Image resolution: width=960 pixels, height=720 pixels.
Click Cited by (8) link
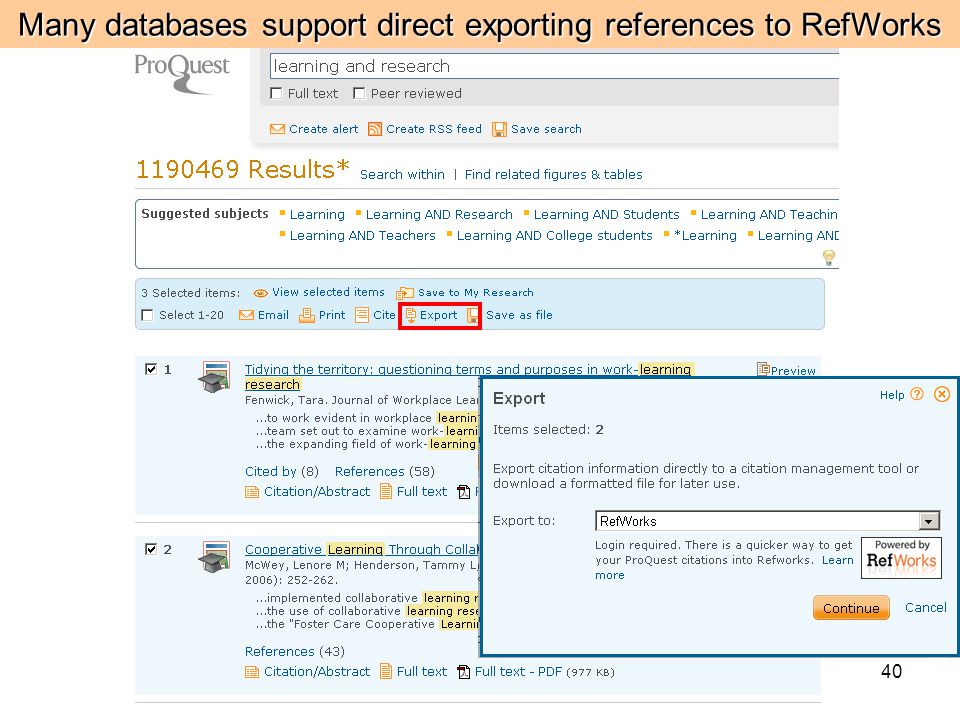(x=282, y=471)
